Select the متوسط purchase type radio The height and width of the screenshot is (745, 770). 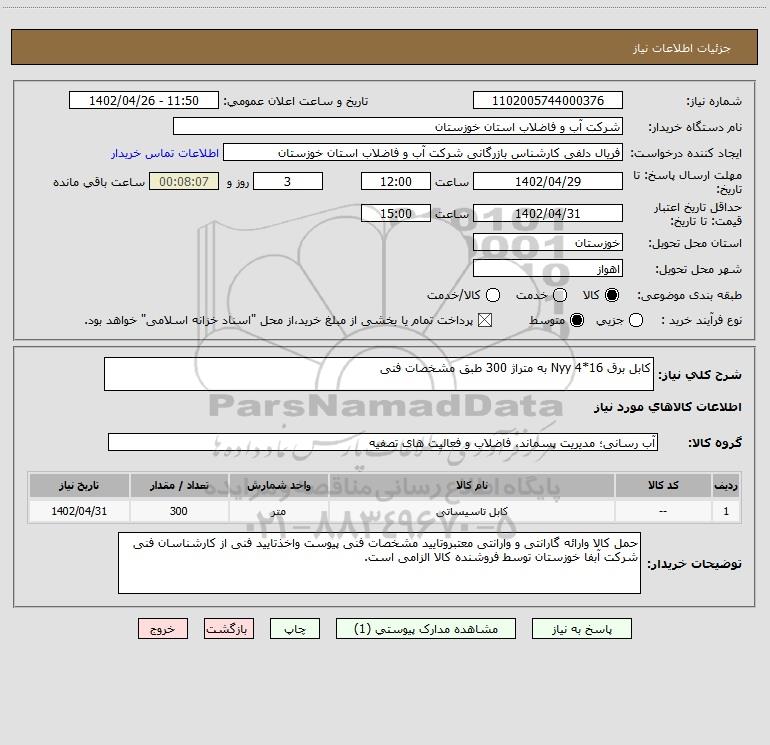pos(577,320)
